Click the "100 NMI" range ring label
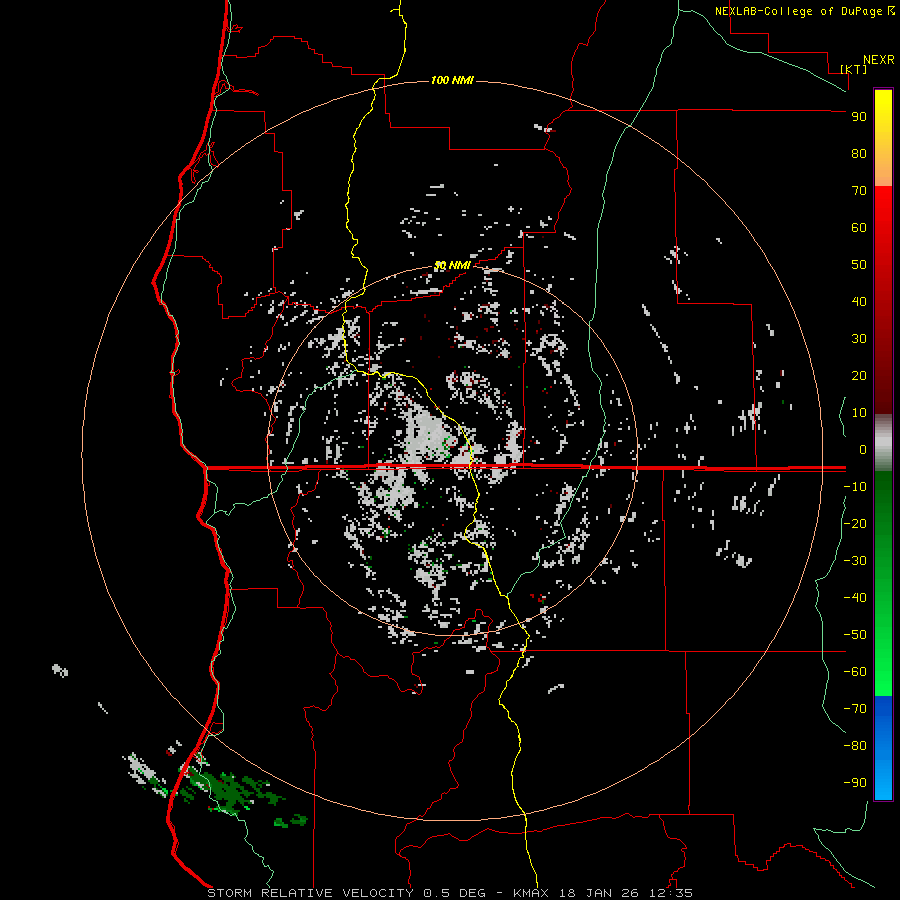 (452, 80)
